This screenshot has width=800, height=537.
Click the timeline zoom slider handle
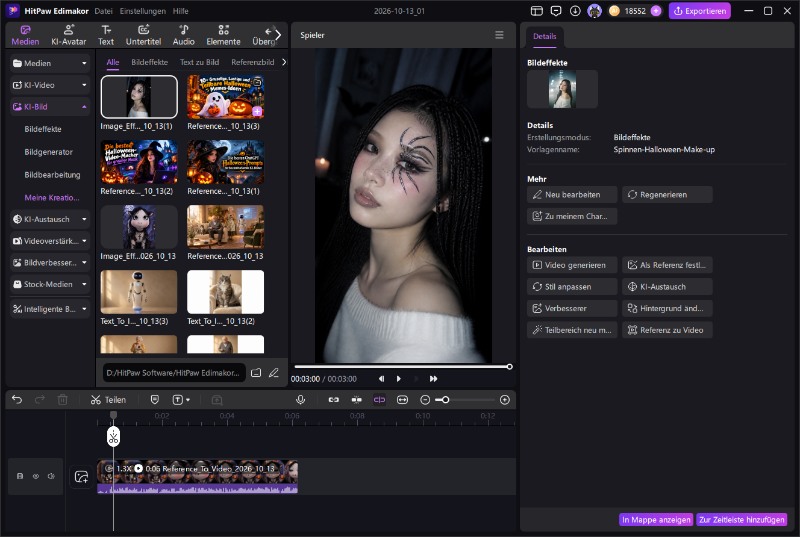coord(445,400)
